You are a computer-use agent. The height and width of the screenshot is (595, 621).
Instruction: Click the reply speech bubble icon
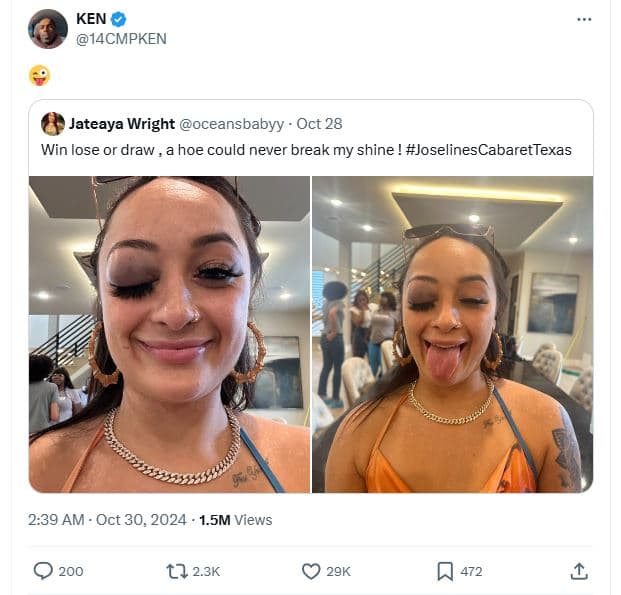pos(43,571)
